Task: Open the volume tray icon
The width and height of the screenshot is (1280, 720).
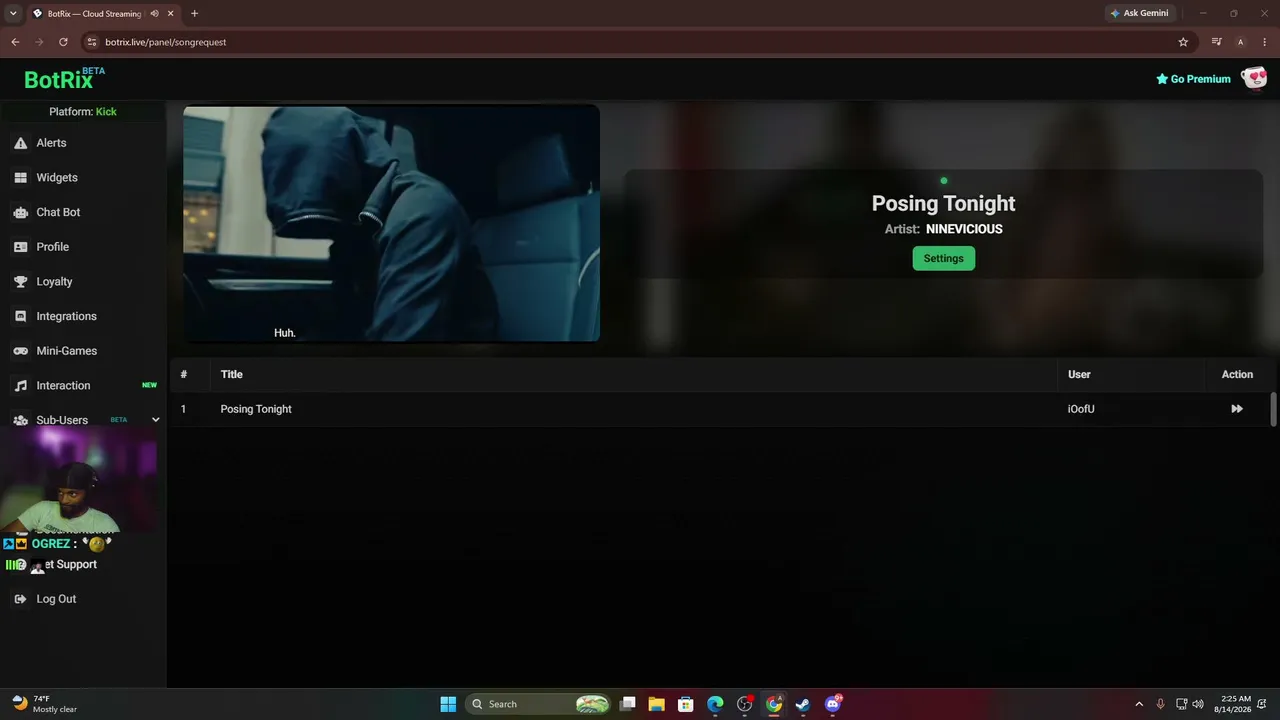Action: tap(1198, 704)
